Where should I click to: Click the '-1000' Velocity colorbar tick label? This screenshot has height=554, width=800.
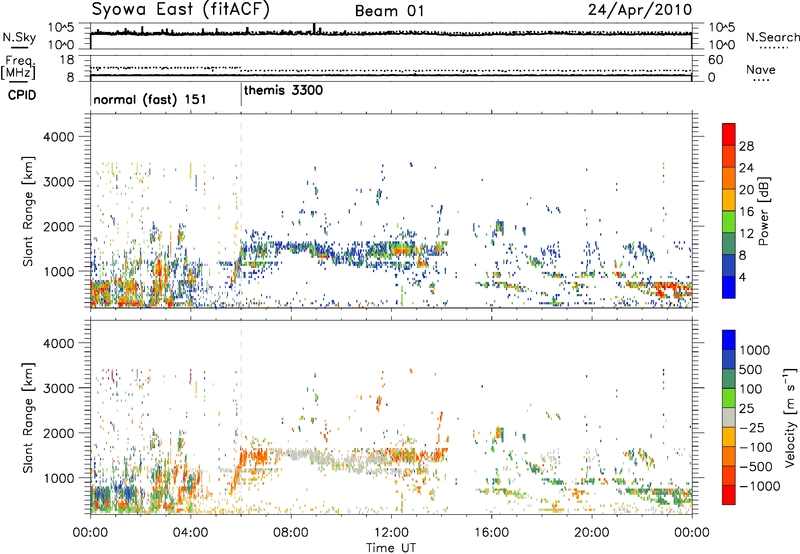759,486
